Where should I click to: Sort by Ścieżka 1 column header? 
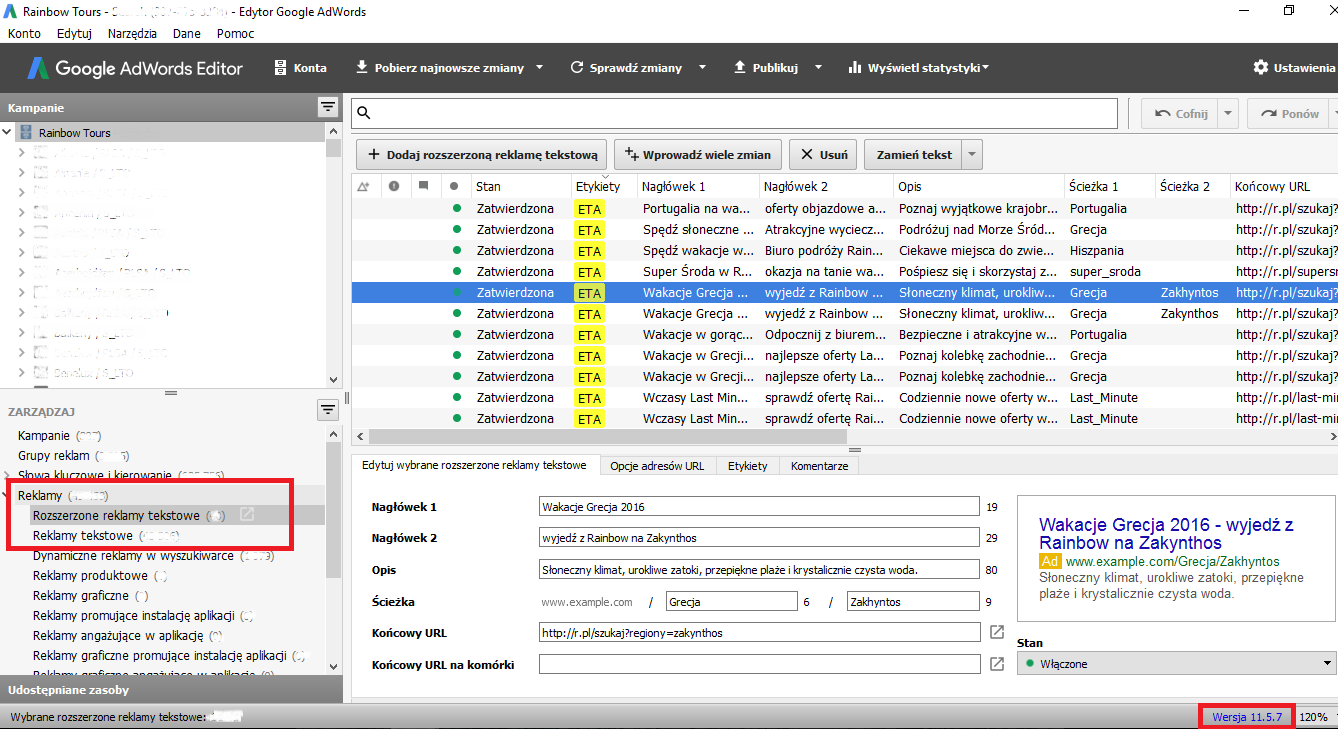point(1109,186)
